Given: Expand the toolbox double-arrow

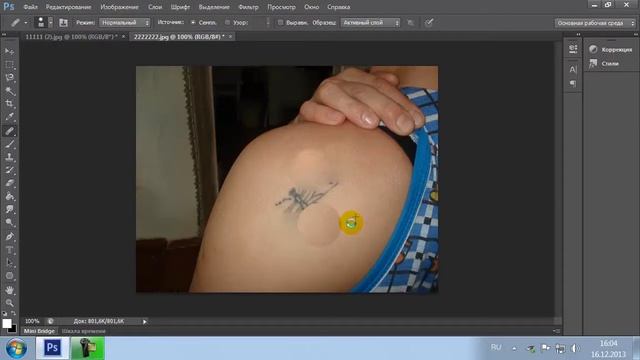Looking at the screenshot, I should (4, 35).
